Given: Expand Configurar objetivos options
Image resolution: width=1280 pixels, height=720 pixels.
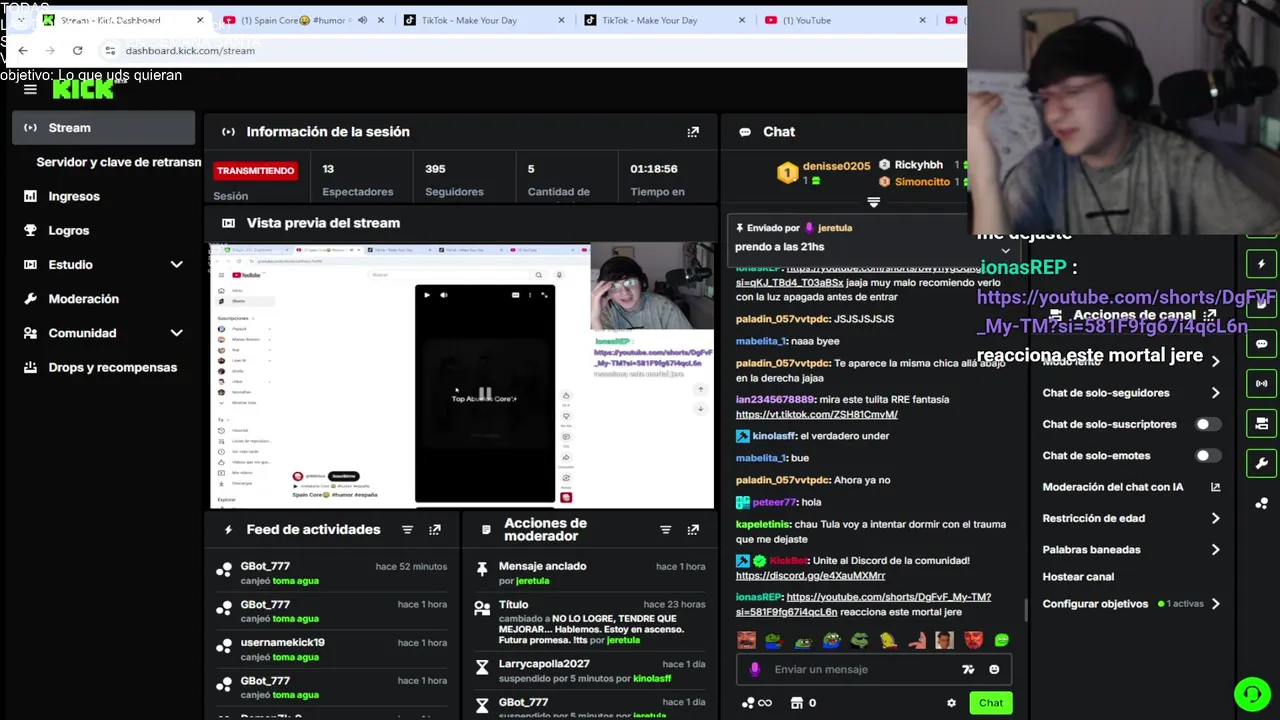Looking at the screenshot, I should point(1215,604).
